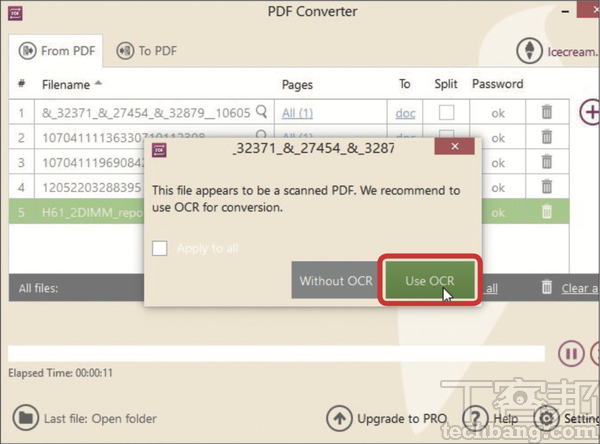Open Help via question mark icon
The width and height of the screenshot is (600, 444).
(x=475, y=418)
